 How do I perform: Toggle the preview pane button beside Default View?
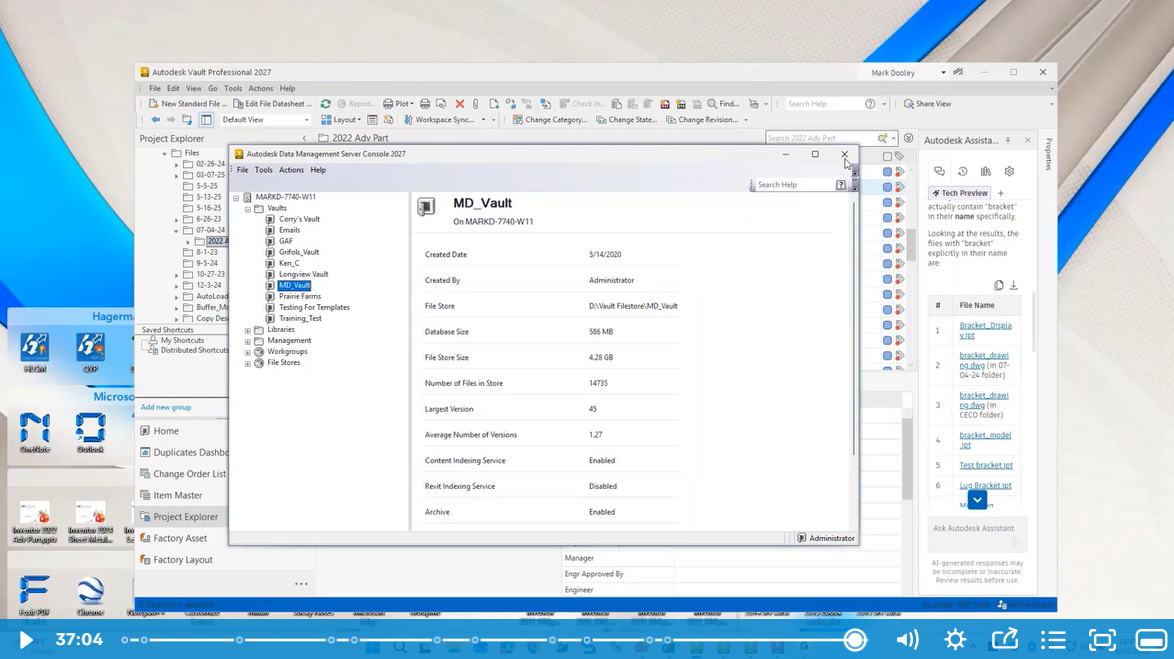pos(206,120)
